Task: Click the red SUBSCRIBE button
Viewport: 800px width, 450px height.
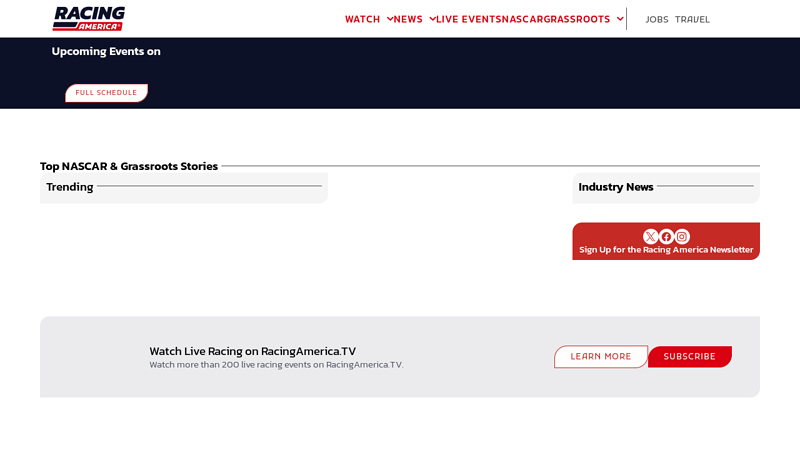Action: point(689,357)
